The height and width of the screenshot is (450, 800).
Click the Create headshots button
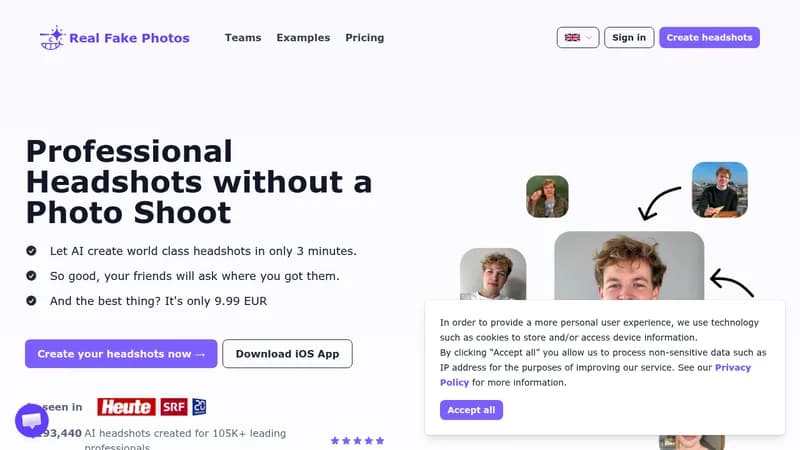click(x=709, y=38)
